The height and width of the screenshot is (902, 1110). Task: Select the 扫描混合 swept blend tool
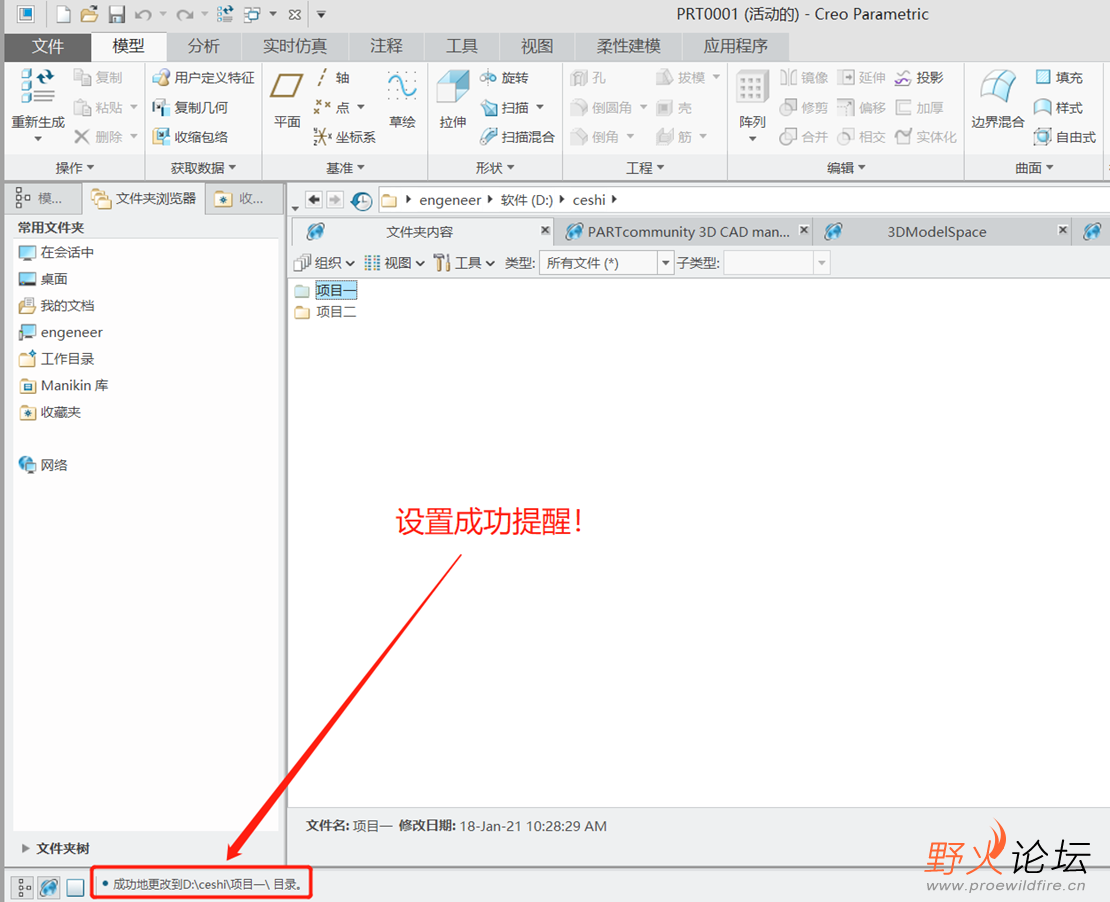coord(517,137)
